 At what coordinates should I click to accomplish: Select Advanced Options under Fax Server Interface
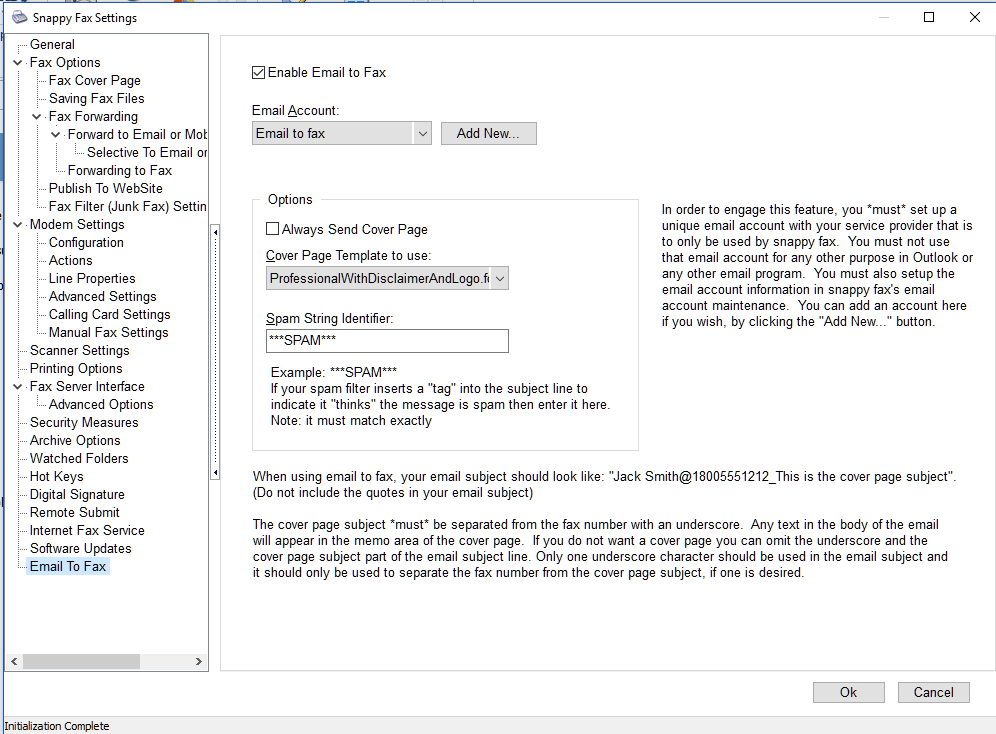(x=101, y=404)
